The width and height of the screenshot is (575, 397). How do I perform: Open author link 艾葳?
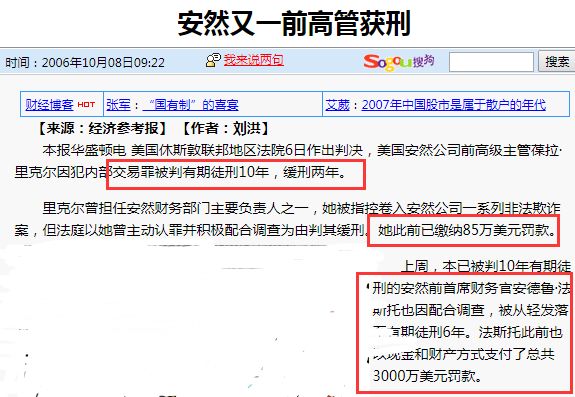[x=337, y=105]
